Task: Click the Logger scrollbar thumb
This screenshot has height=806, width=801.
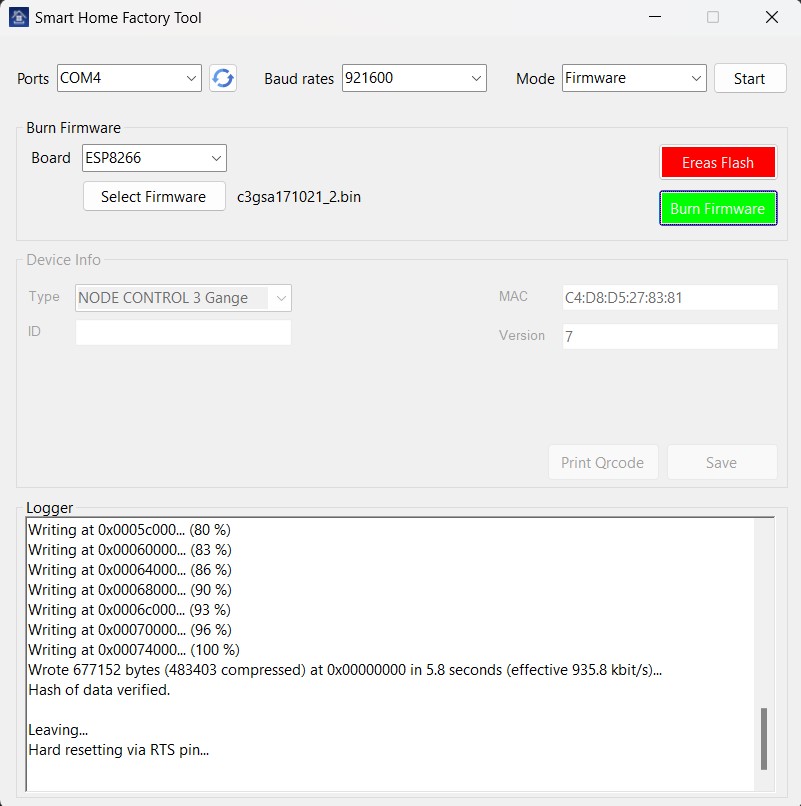Action: tap(765, 739)
